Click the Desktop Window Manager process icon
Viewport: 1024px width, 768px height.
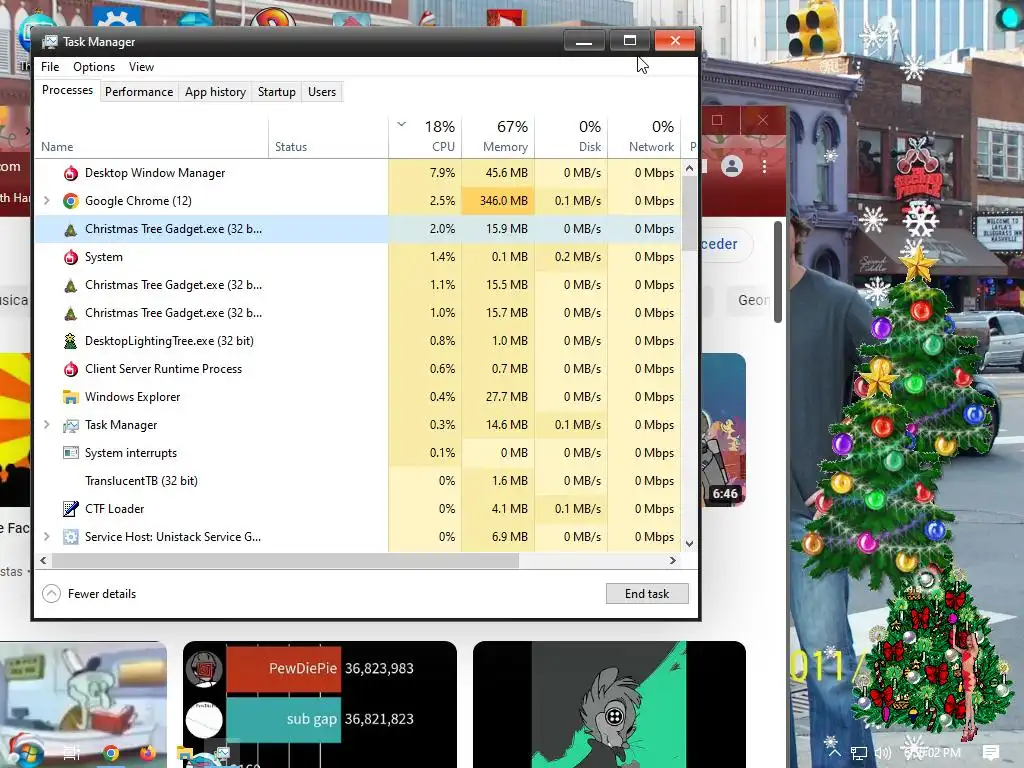coord(71,173)
